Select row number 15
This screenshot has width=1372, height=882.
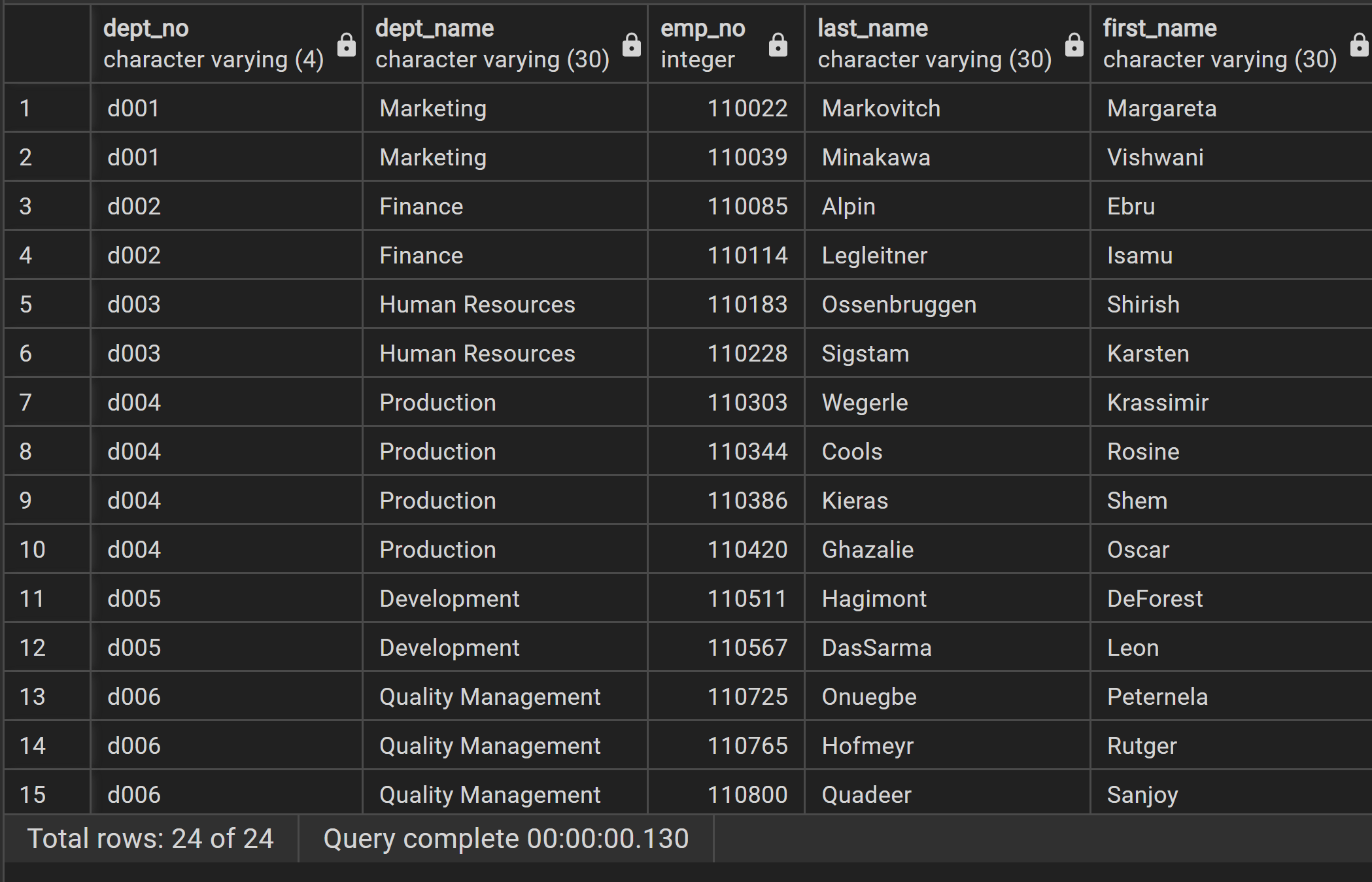click(47, 793)
